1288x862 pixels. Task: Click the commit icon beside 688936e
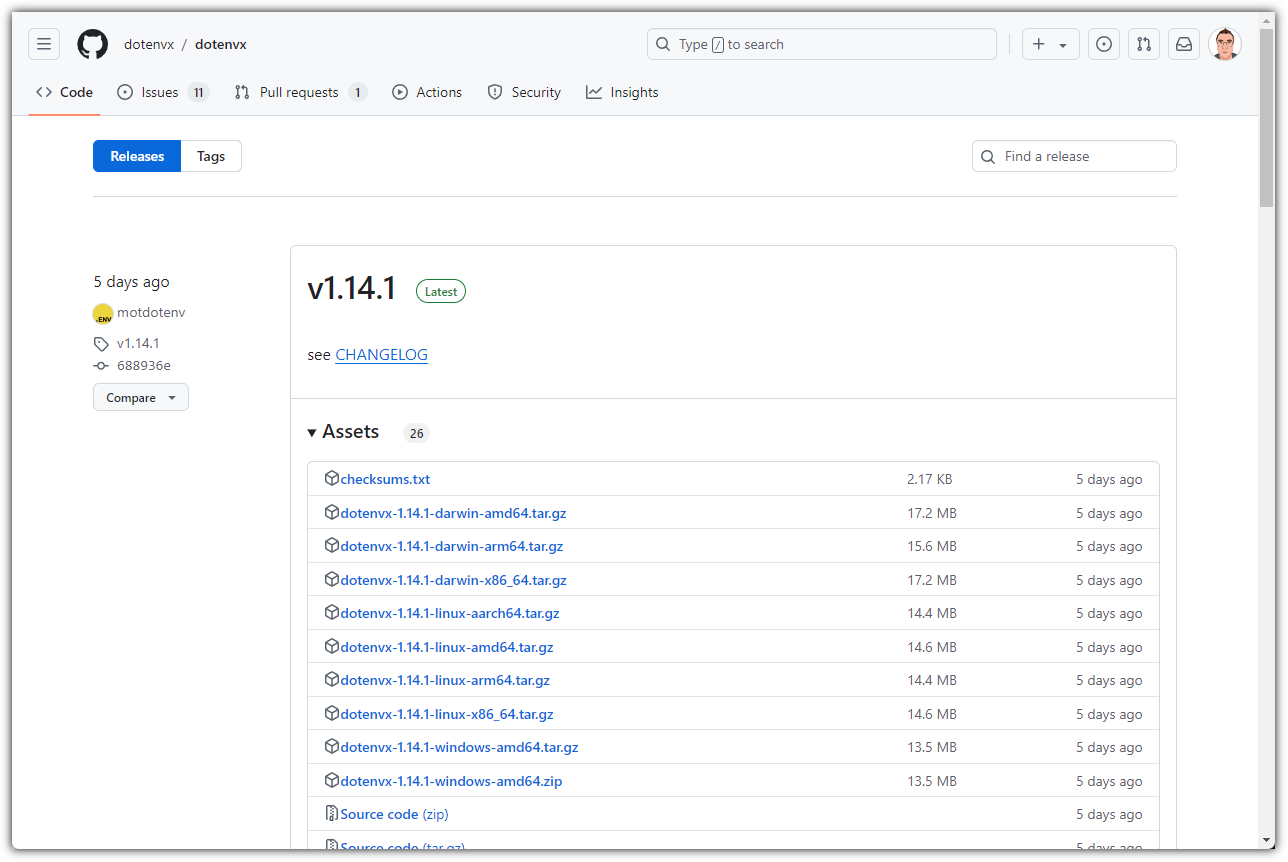(101, 366)
